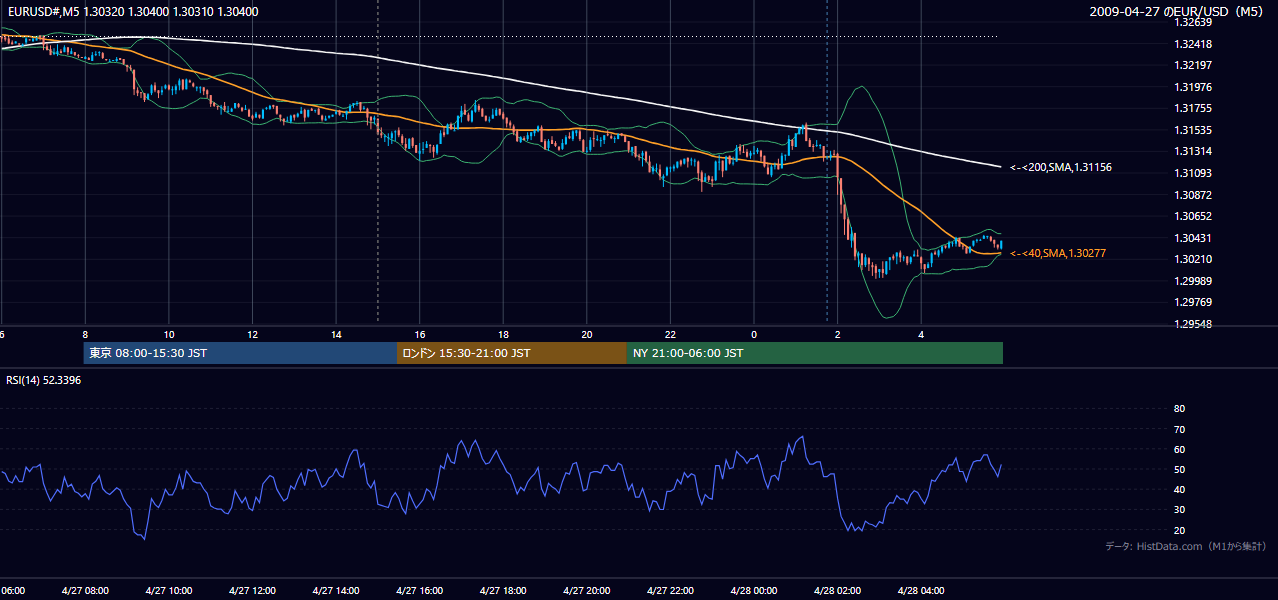
Task: Click the 4/27 18:00 time axis label
Action: coord(503,590)
